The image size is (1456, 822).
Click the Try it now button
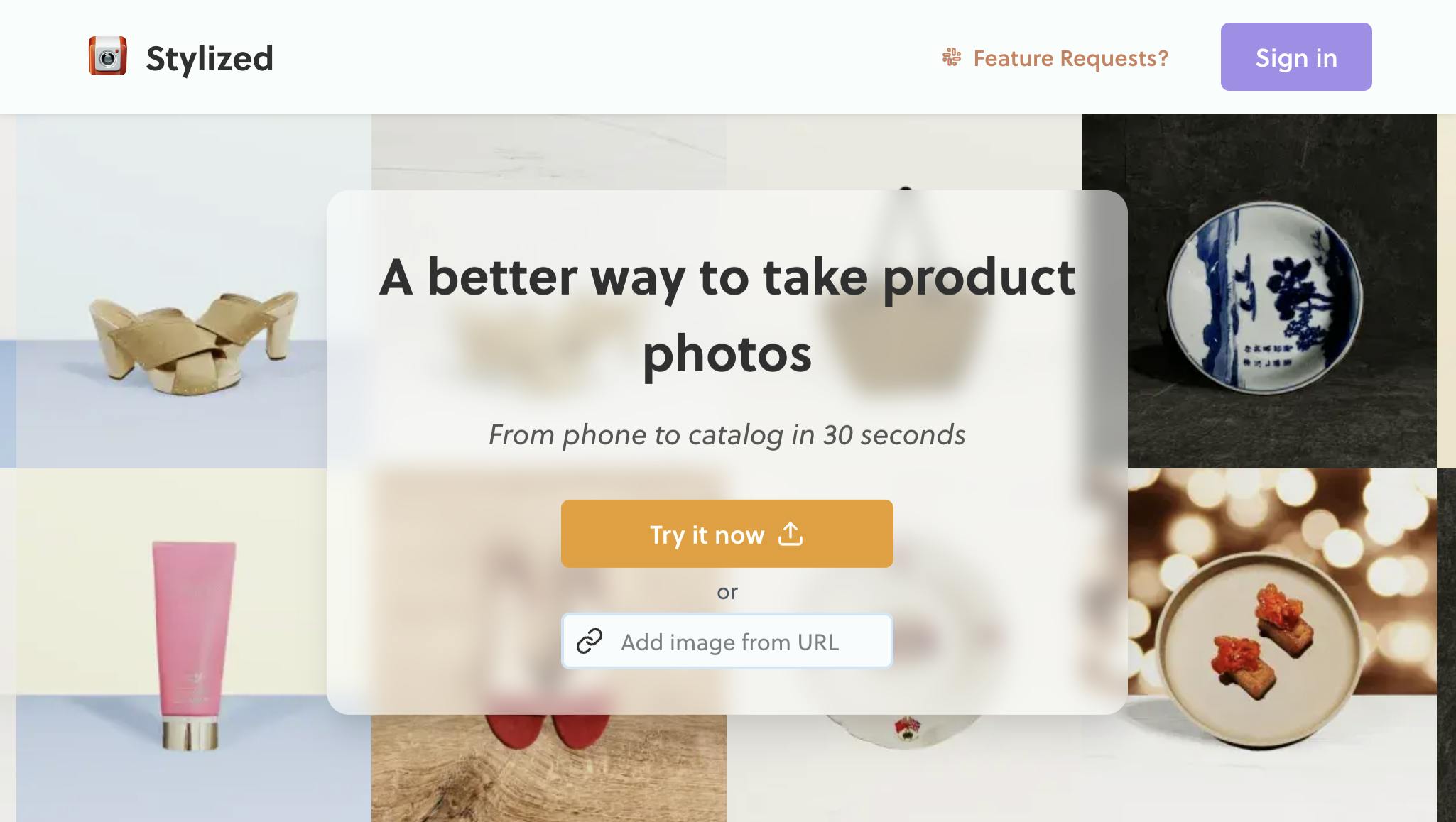pos(727,534)
